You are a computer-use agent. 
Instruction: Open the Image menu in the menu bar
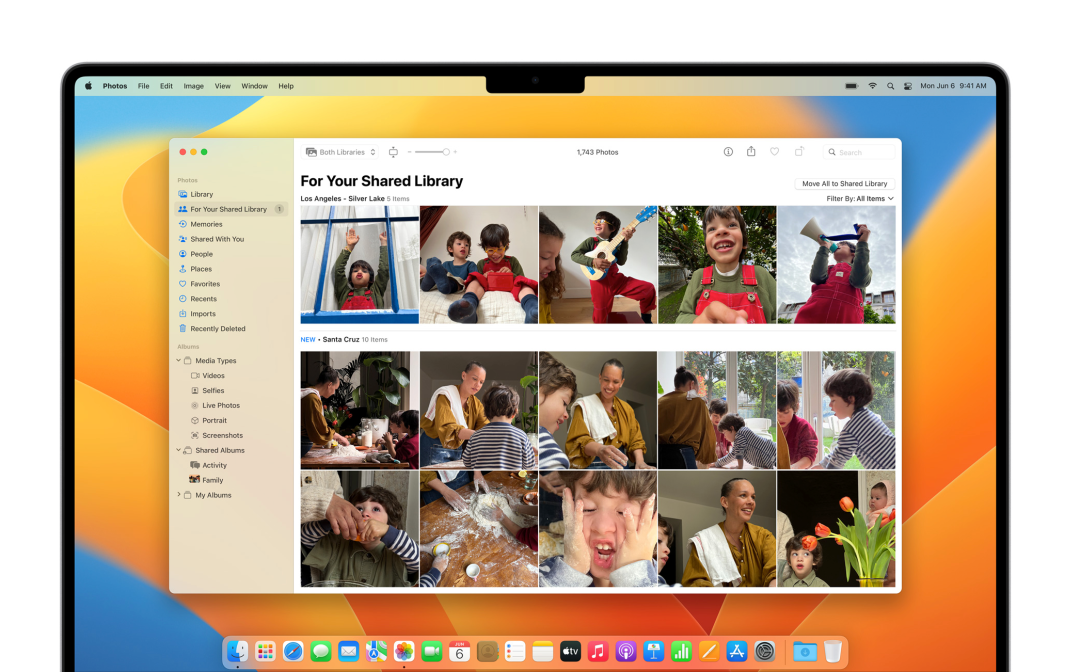click(x=193, y=86)
